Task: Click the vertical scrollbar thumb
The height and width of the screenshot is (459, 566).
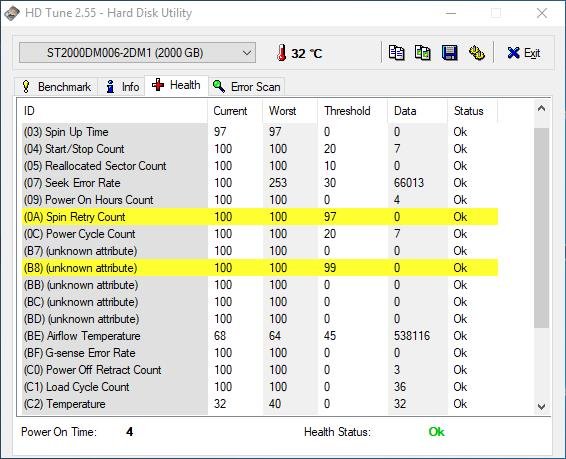Action: pos(541,228)
